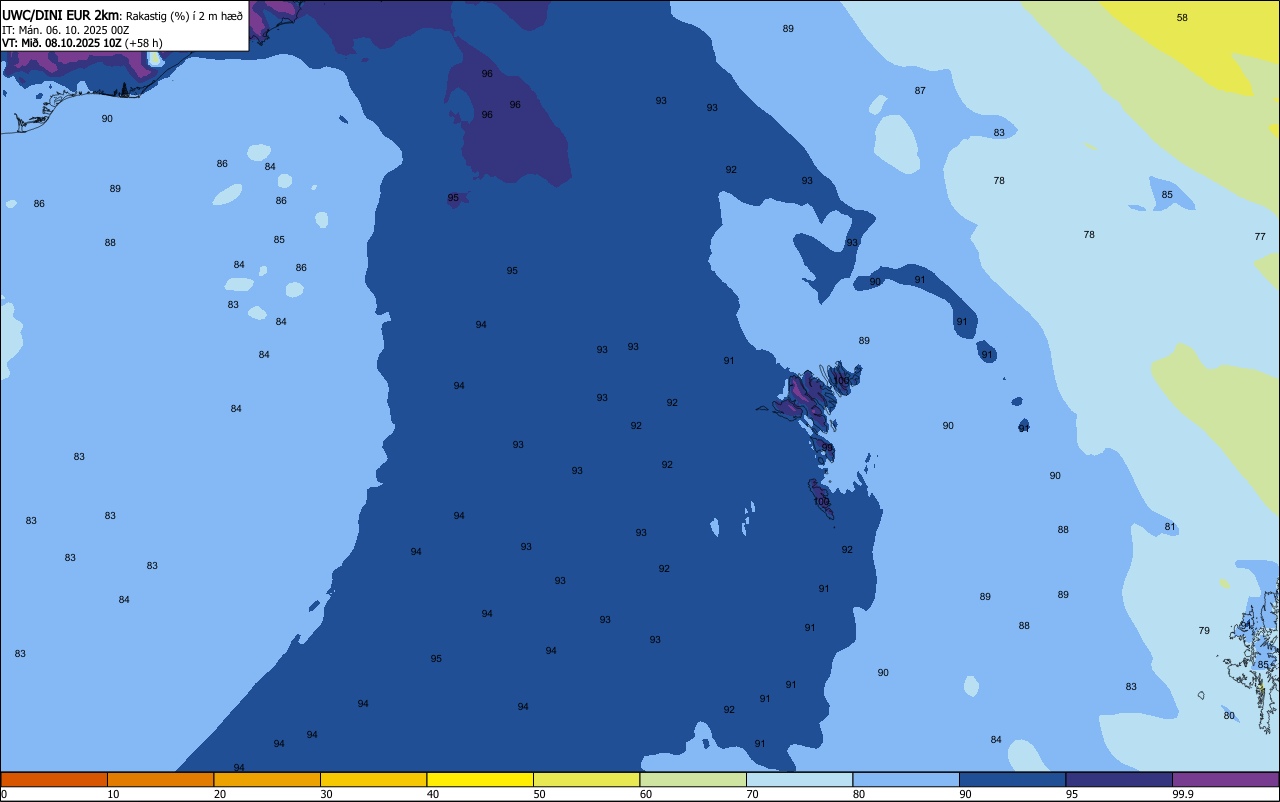Select the humidity value 79 near Norwegian coast
Viewport: 1280px width, 802px height.
pyautogui.click(x=1204, y=631)
